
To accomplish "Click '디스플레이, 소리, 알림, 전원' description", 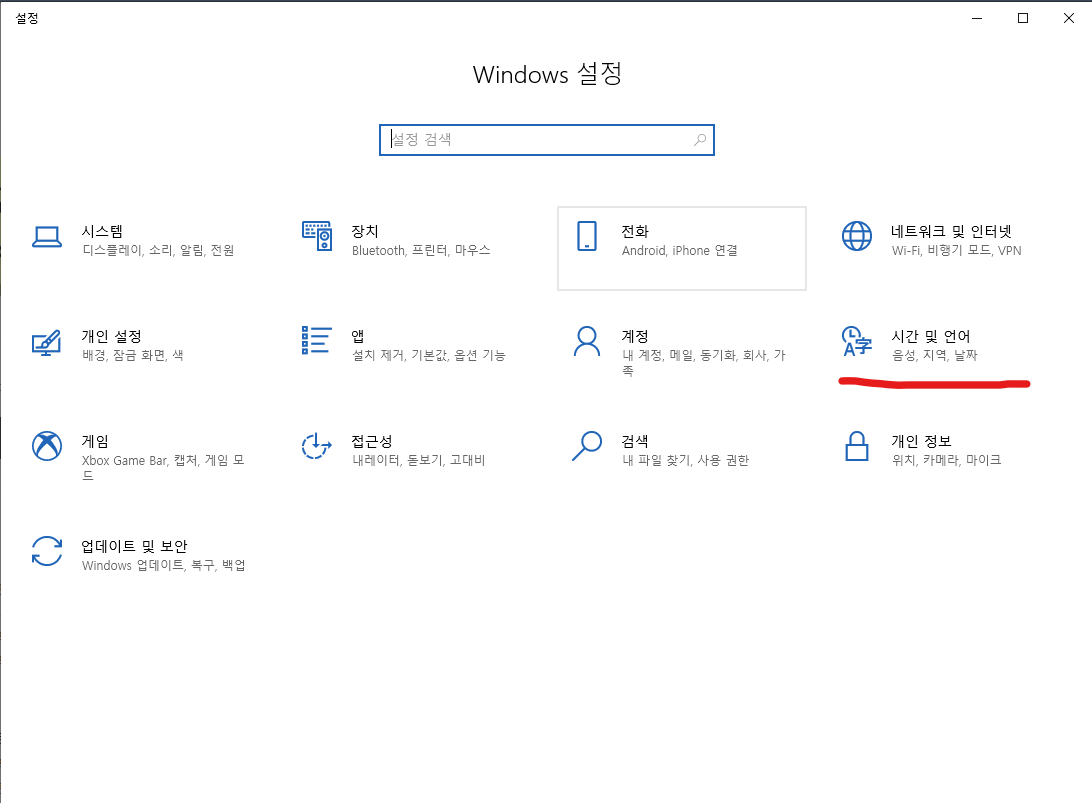I will [x=158, y=251].
